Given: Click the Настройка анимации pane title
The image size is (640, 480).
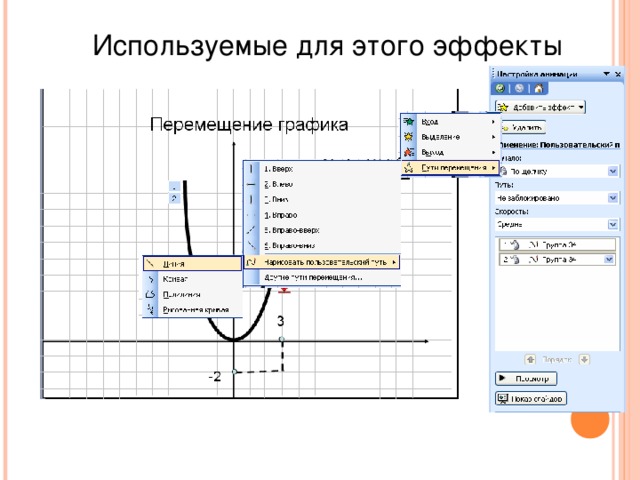Looking at the screenshot, I should pos(537,74).
